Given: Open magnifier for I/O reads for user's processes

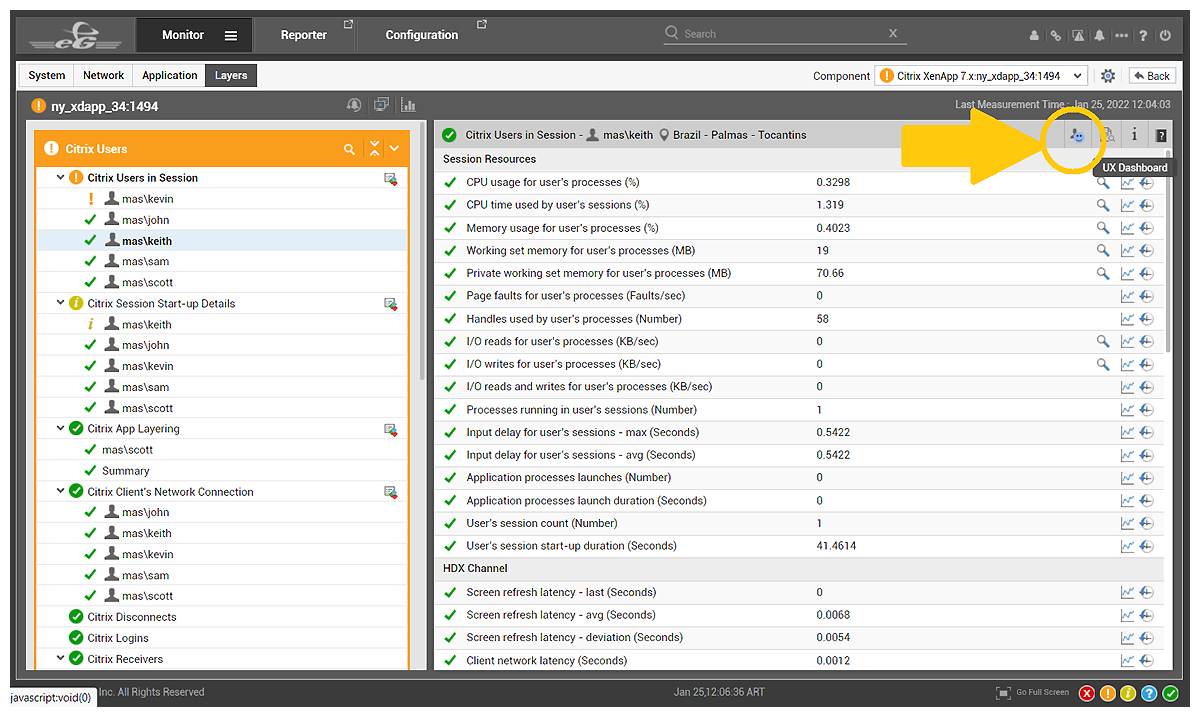Looking at the screenshot, I should (x=1103, y=342).
